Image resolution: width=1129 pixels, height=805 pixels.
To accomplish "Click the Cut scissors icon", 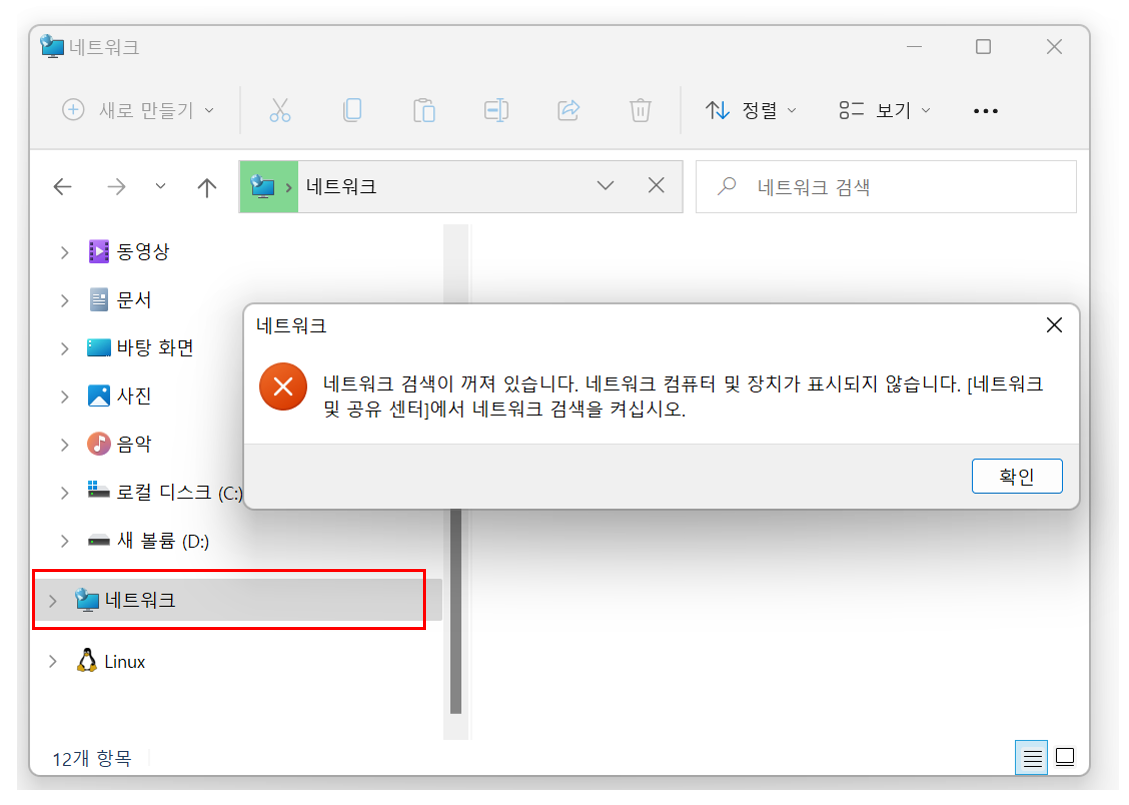I will 280,110.
